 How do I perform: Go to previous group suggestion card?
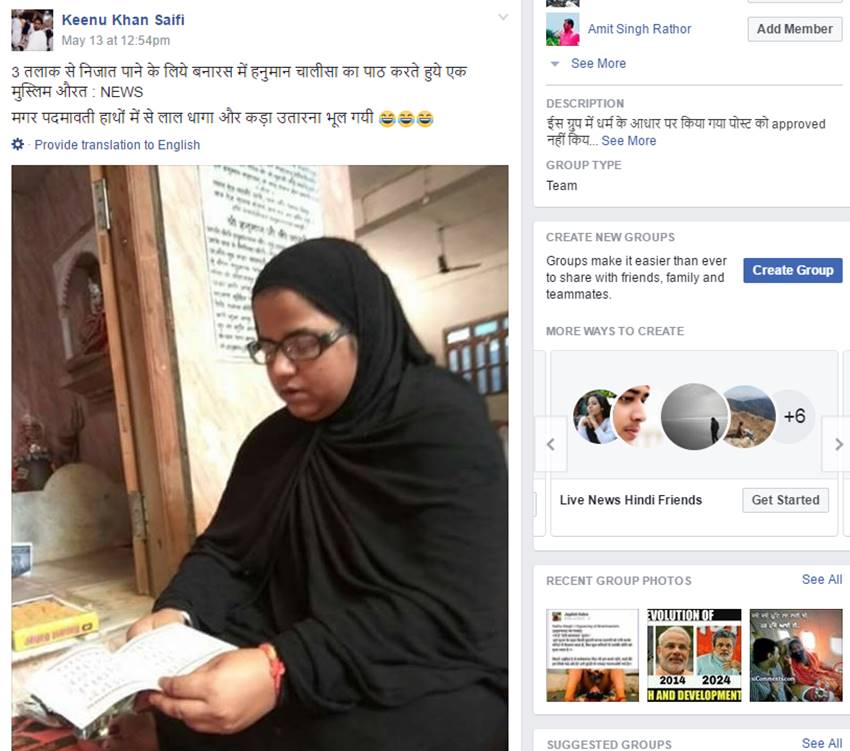(x=551, y=445)
